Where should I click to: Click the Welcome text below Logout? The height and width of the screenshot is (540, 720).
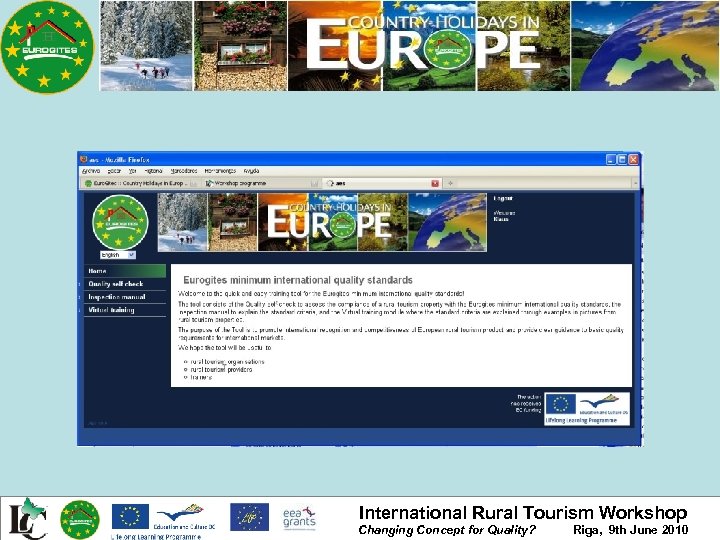pos(504,213)
